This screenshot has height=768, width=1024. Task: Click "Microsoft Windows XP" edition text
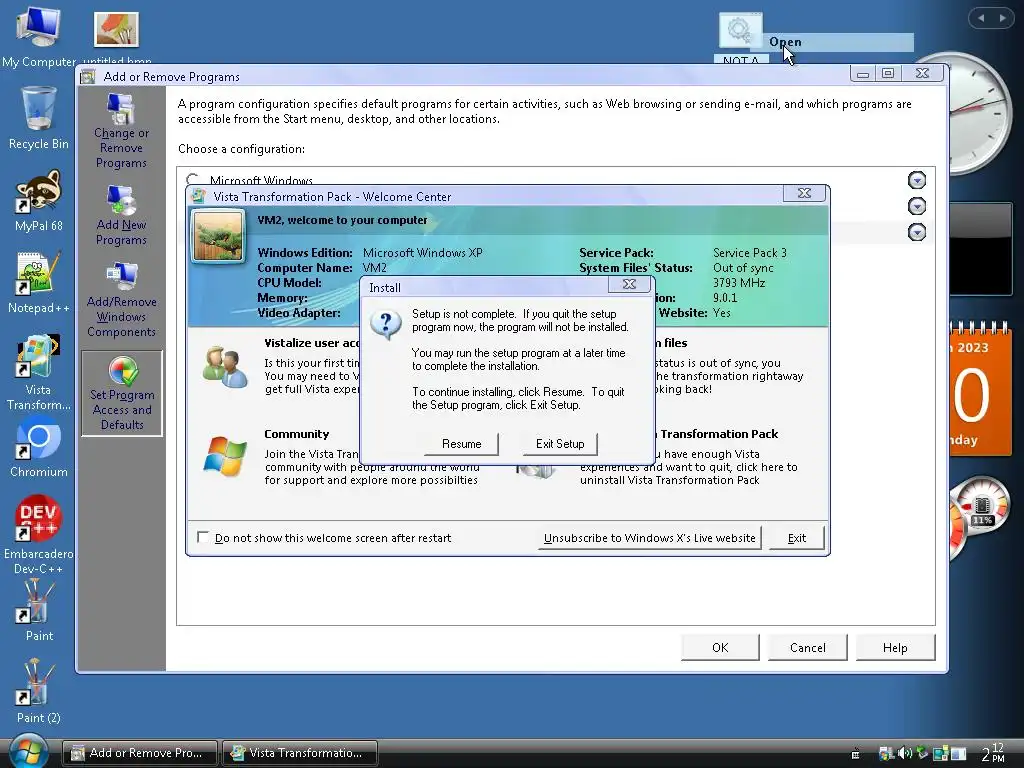tap(423, 253)
